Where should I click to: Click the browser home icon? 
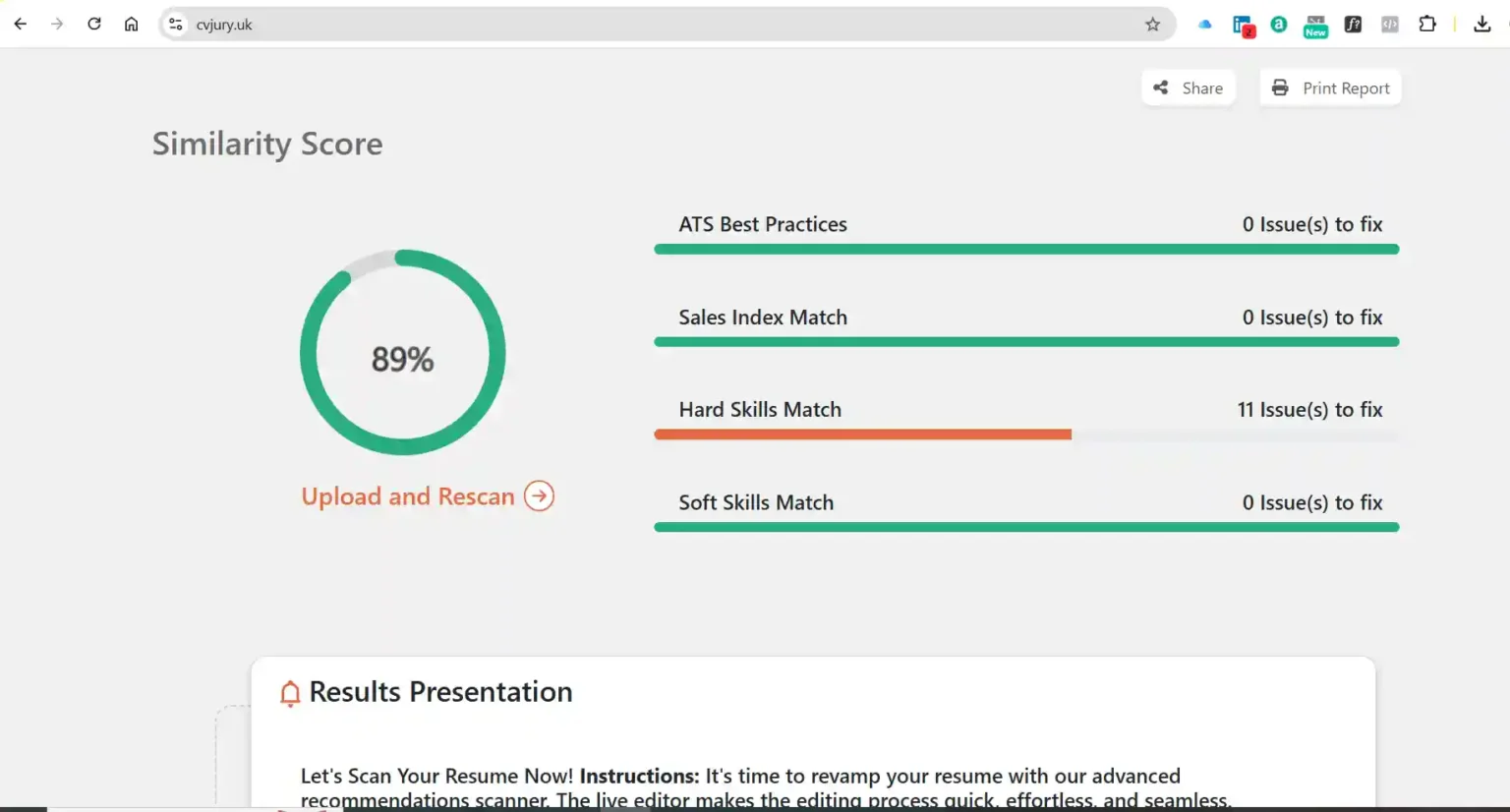(x=132, y=24)
